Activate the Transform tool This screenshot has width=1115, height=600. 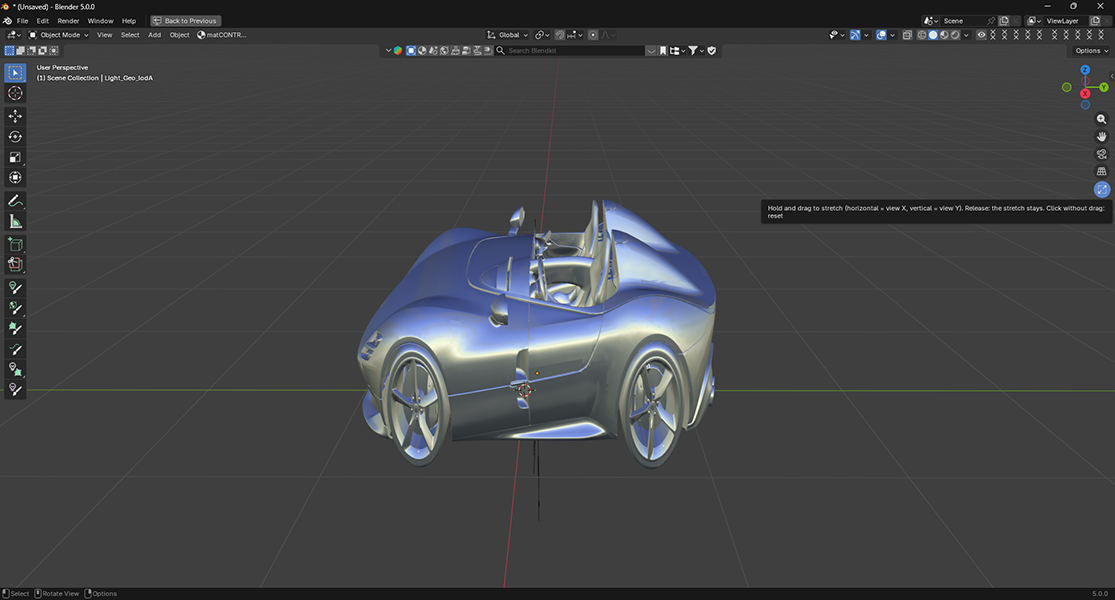pos(15,178)
